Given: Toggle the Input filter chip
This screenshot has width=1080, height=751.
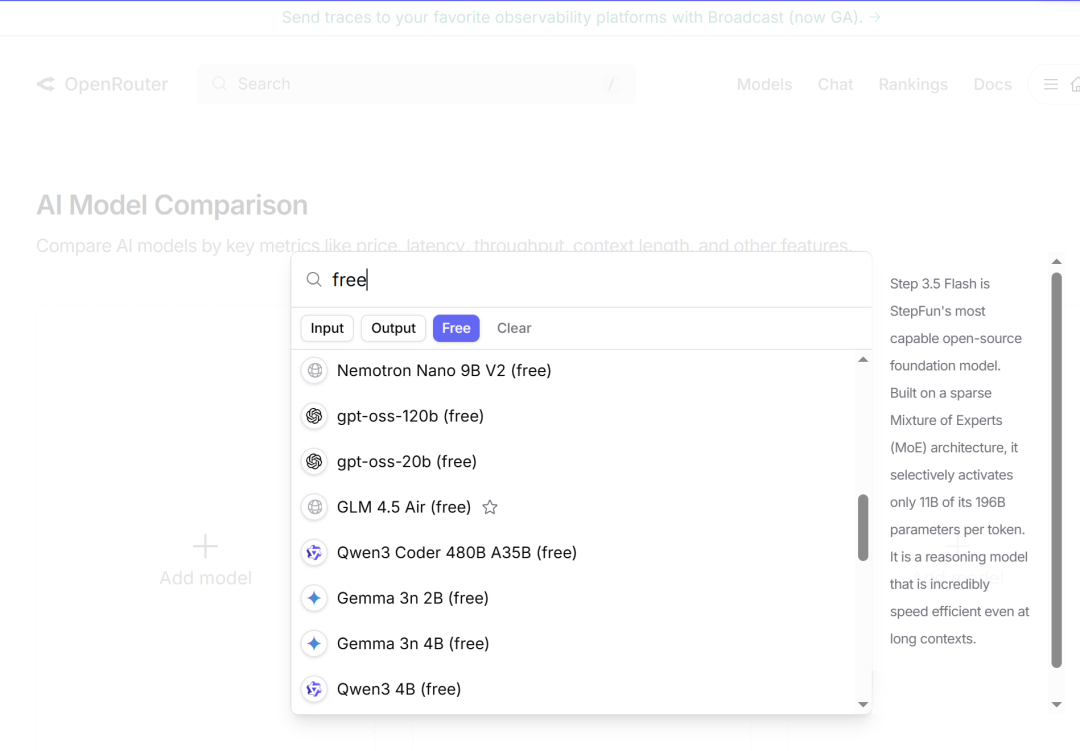Looking at the screenshot, I should click(327, 328).
